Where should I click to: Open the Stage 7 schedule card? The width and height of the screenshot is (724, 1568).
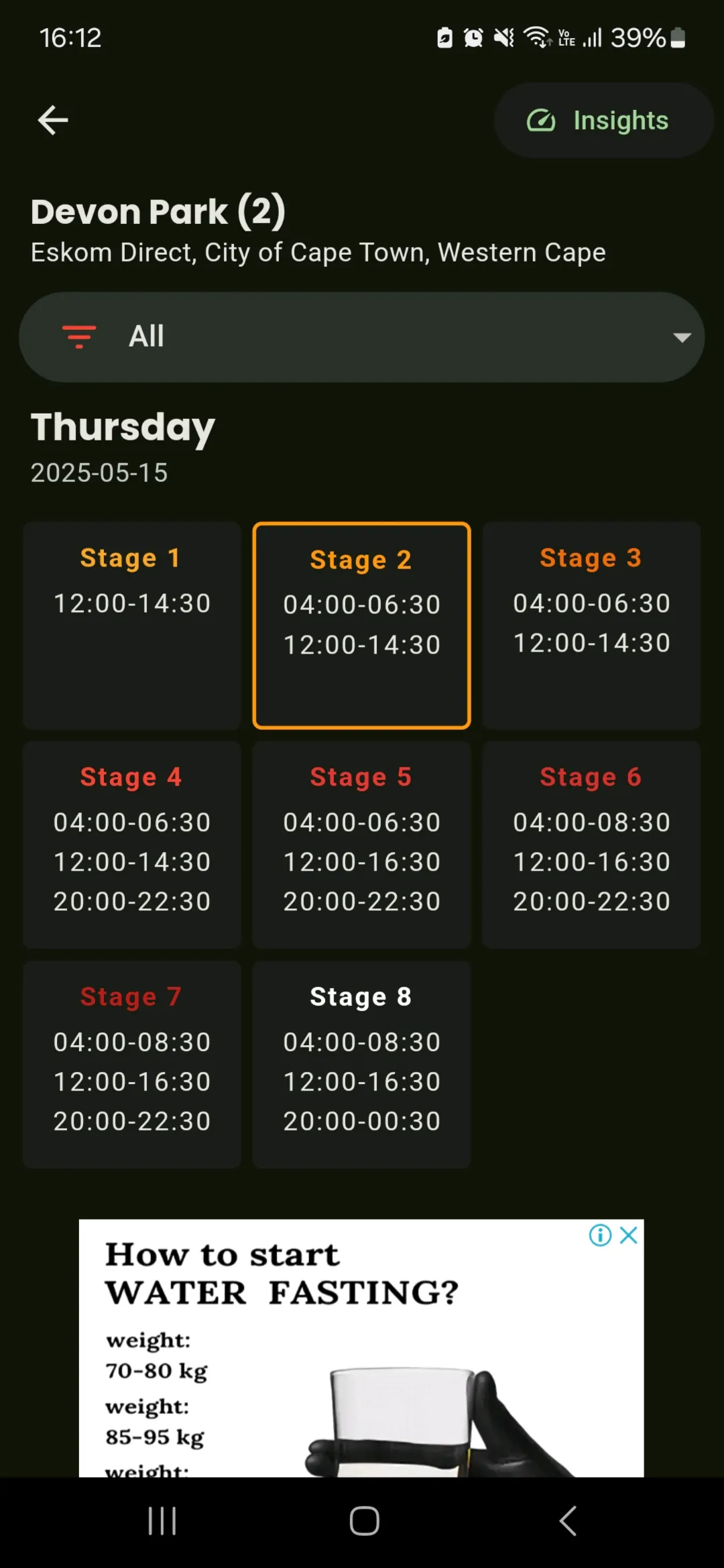click(132, 1065)
